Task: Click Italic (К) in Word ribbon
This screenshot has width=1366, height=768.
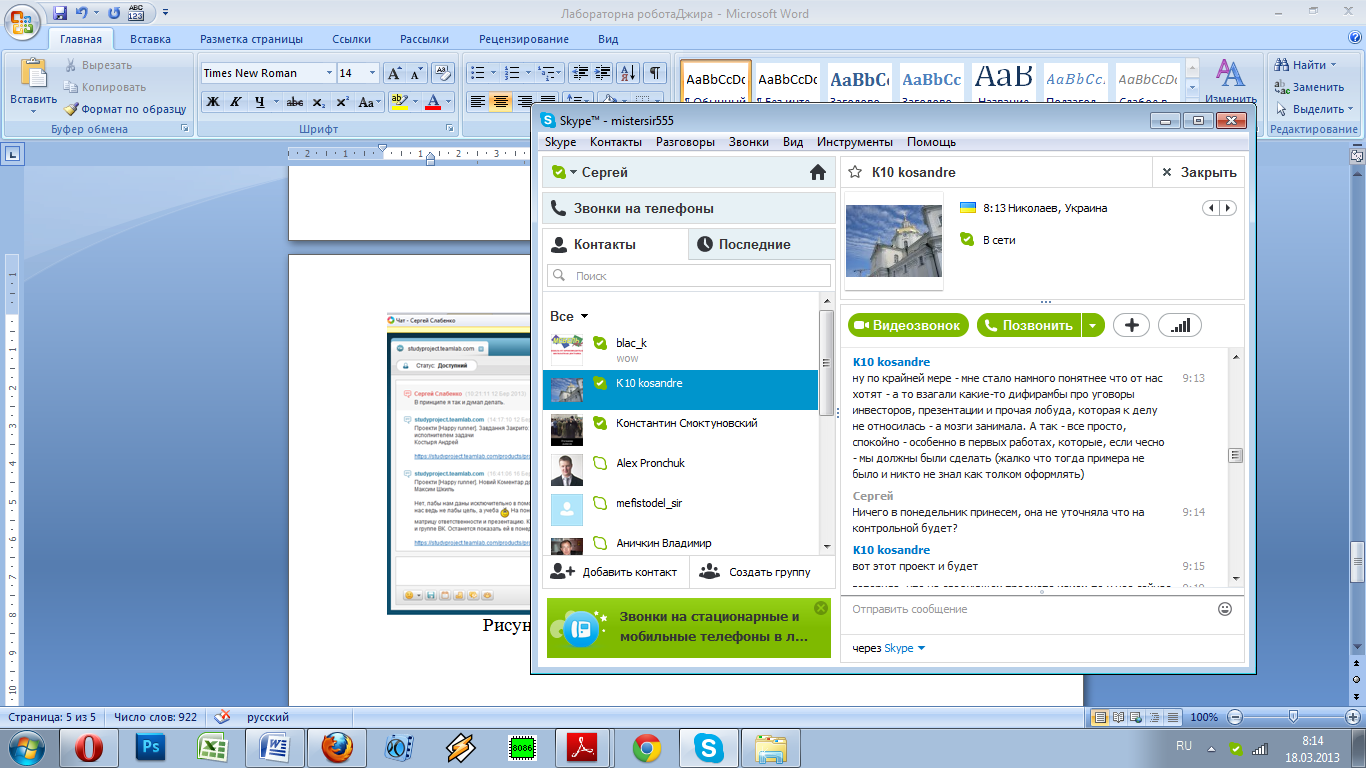Action: point(236,102)
